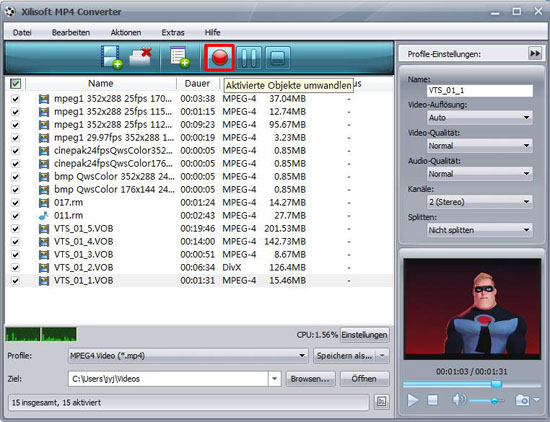Sort the list by the Dauer column header
This screenshot has height=422, width=550.
pos(197,83)
